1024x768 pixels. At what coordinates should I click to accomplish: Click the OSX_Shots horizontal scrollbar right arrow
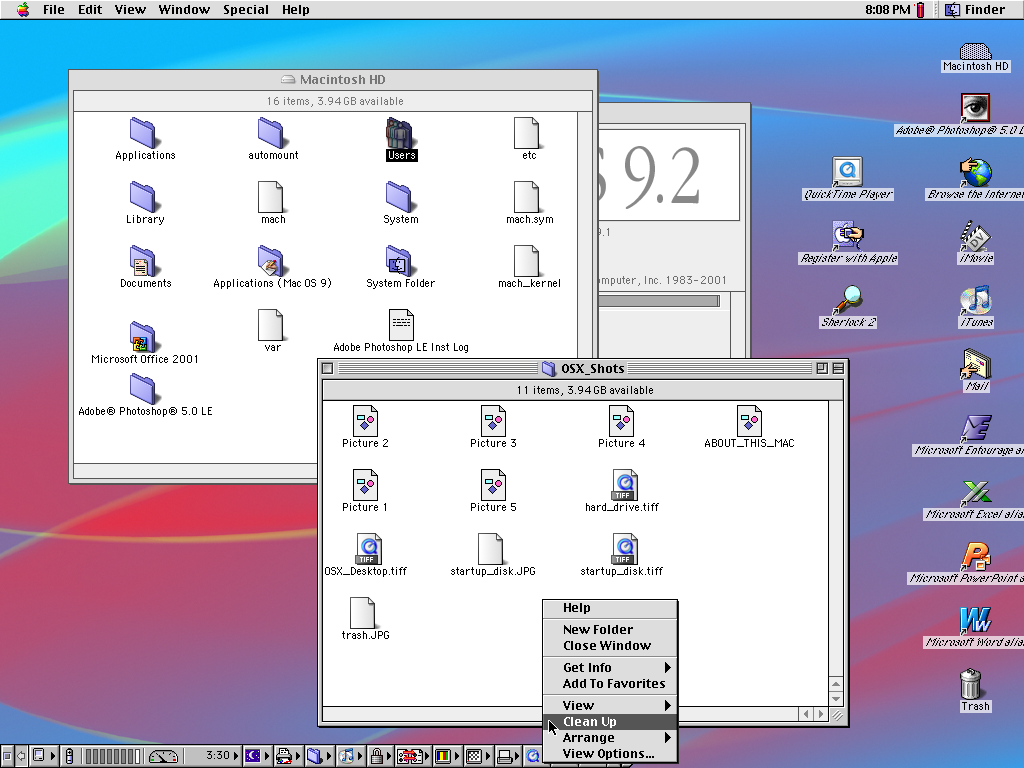pyautogui.click(x=822, y=714)
